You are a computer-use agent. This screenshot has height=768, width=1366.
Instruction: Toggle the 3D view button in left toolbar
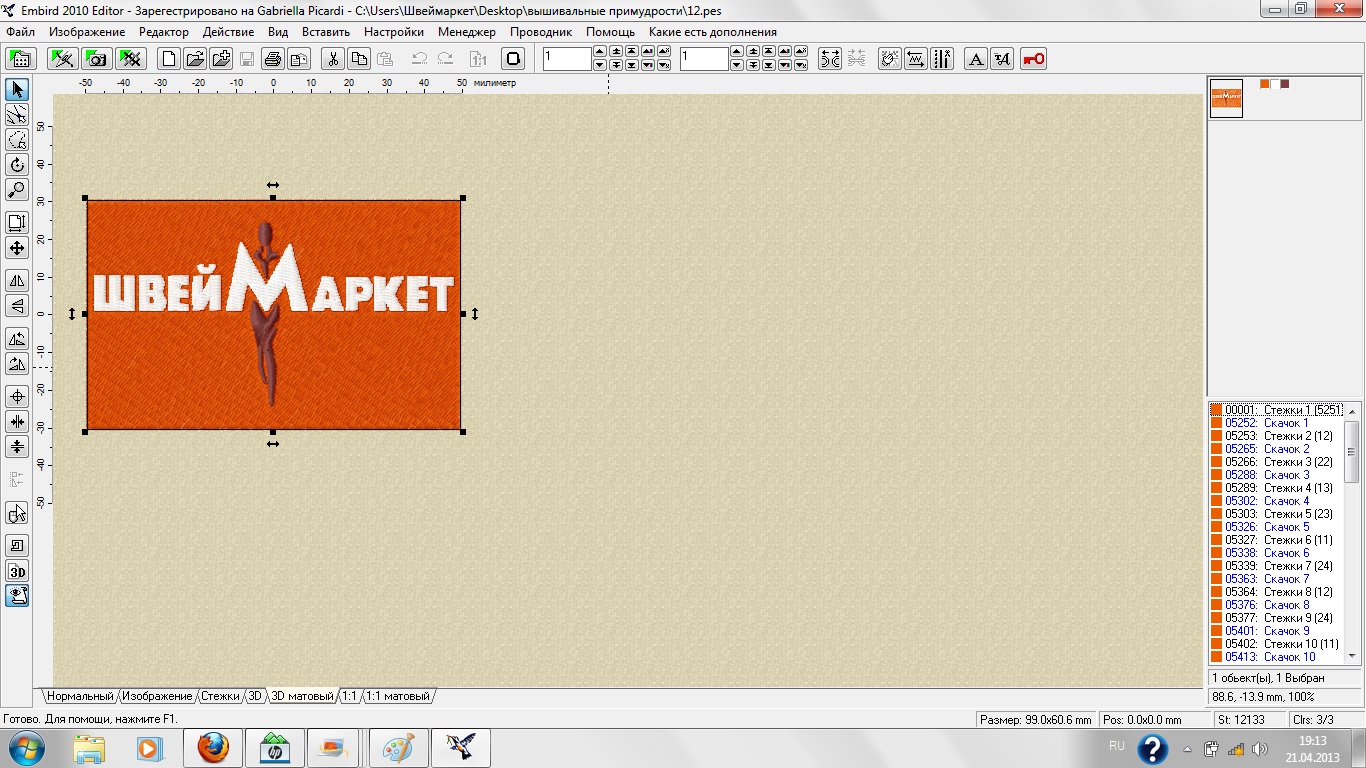point(17,572)
